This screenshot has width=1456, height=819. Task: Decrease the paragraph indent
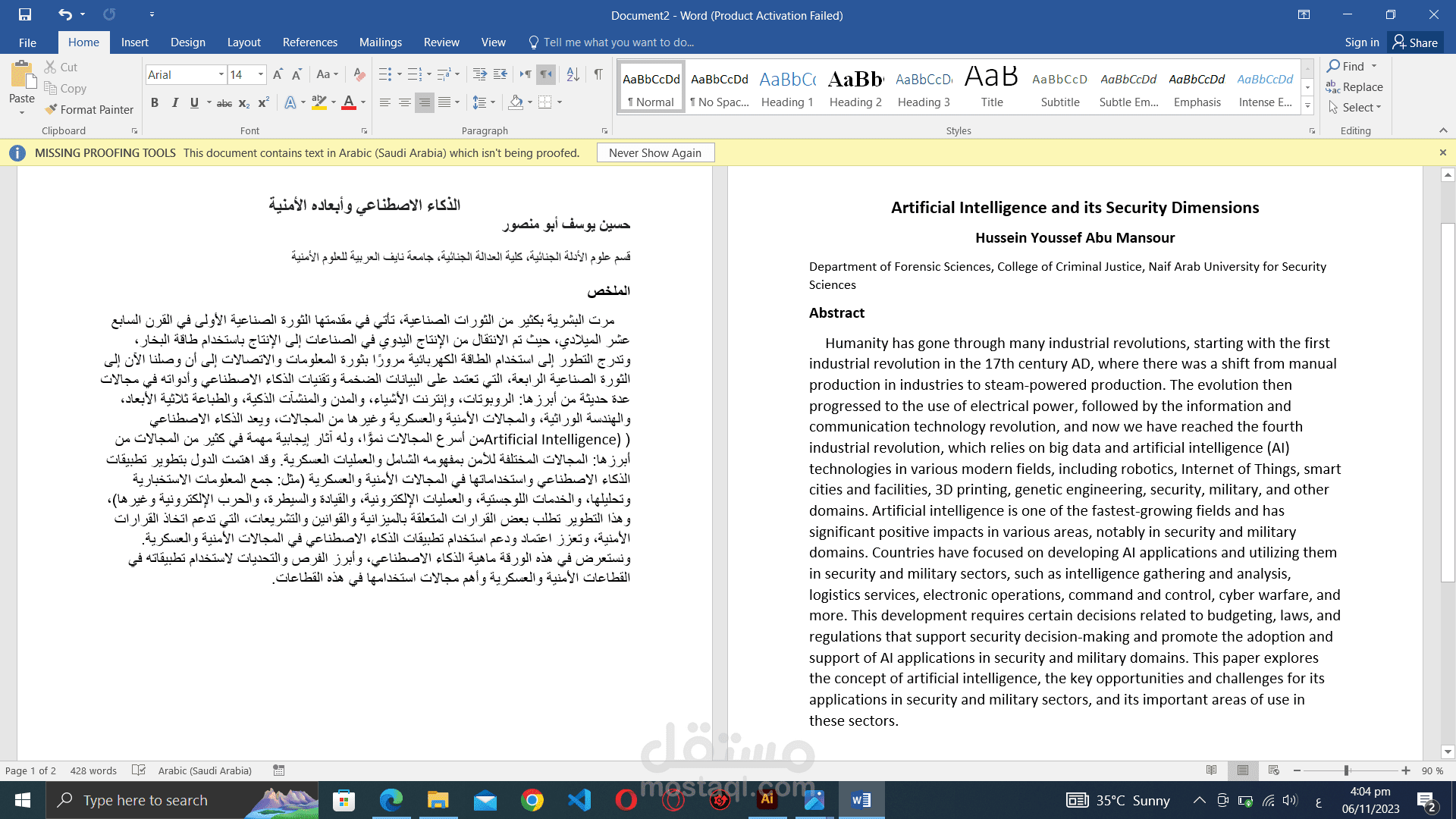480,74
